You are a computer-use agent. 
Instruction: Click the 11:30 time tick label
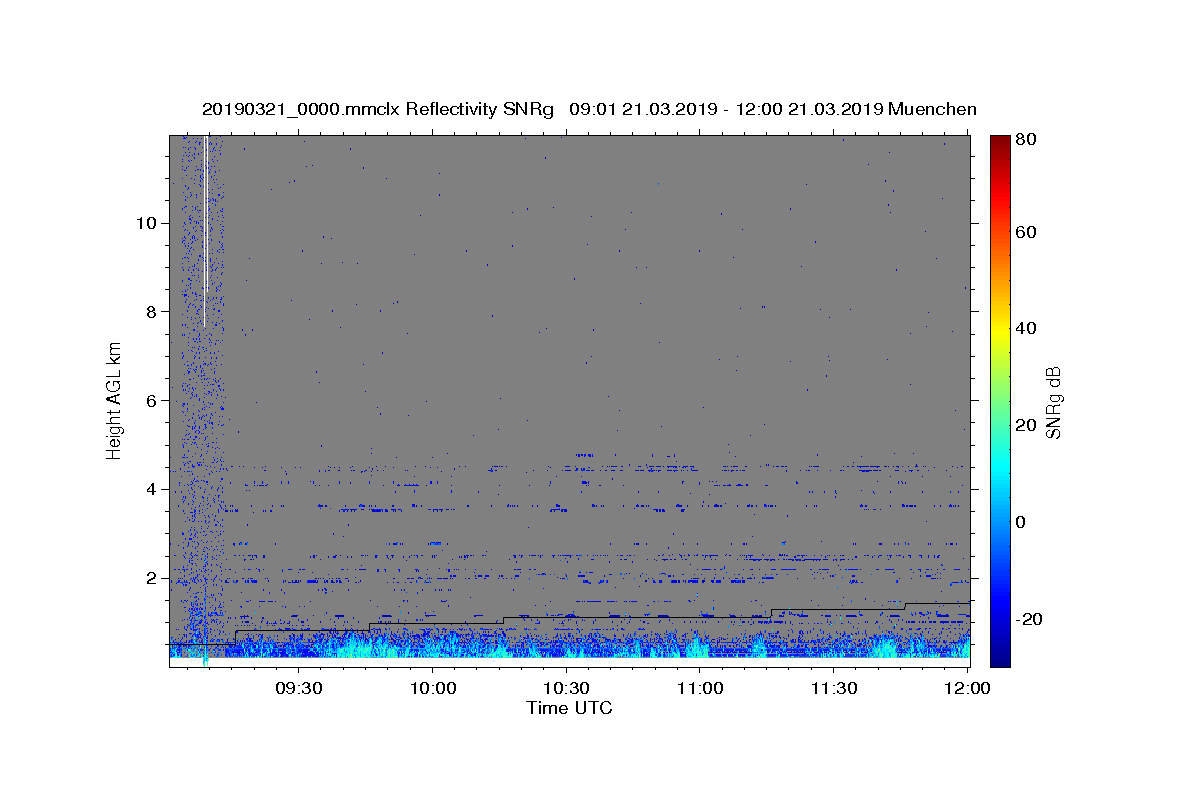pos(834,688)
